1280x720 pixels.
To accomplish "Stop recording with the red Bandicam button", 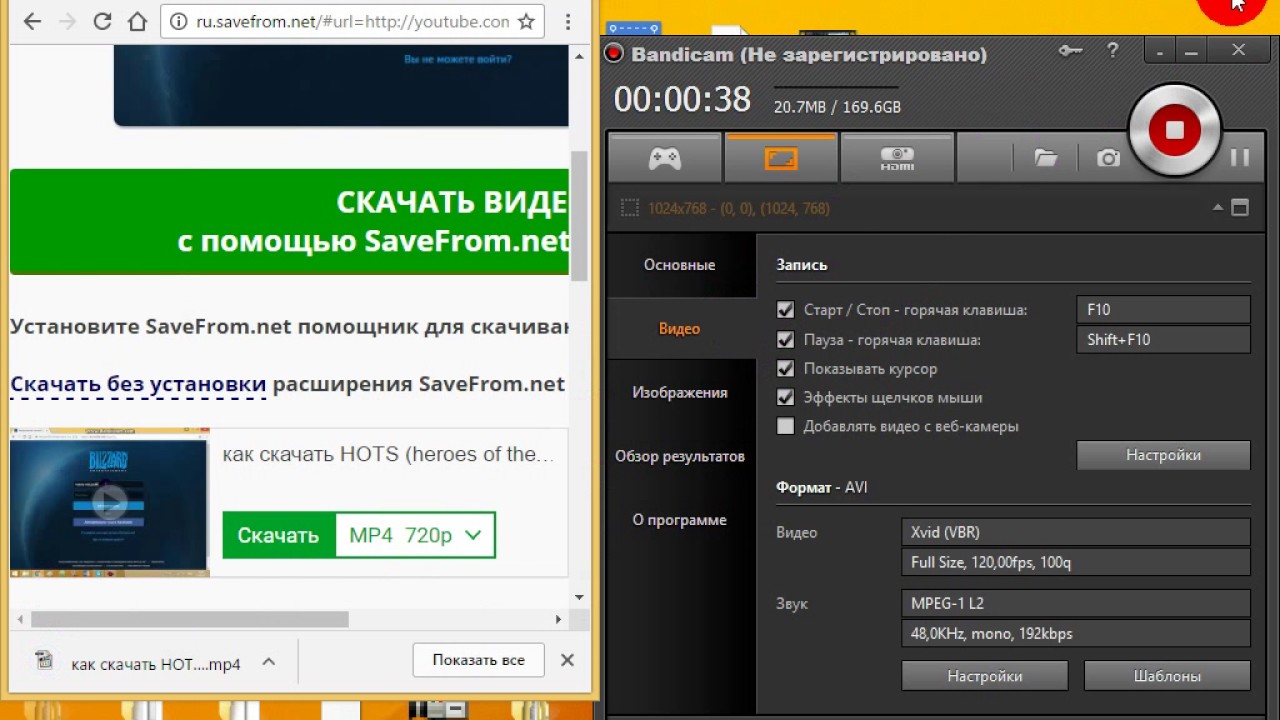I will click(1175, 130).
